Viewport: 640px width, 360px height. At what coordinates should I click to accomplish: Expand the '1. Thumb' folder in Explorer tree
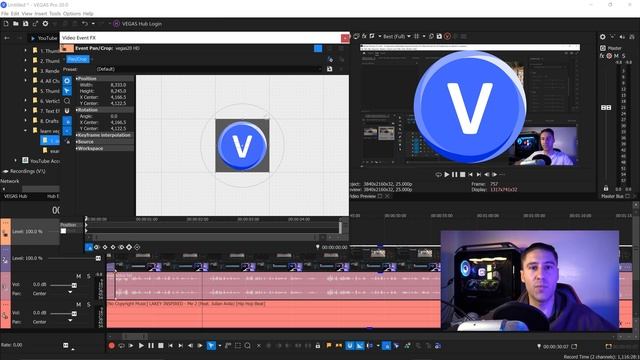coord(25,51)
